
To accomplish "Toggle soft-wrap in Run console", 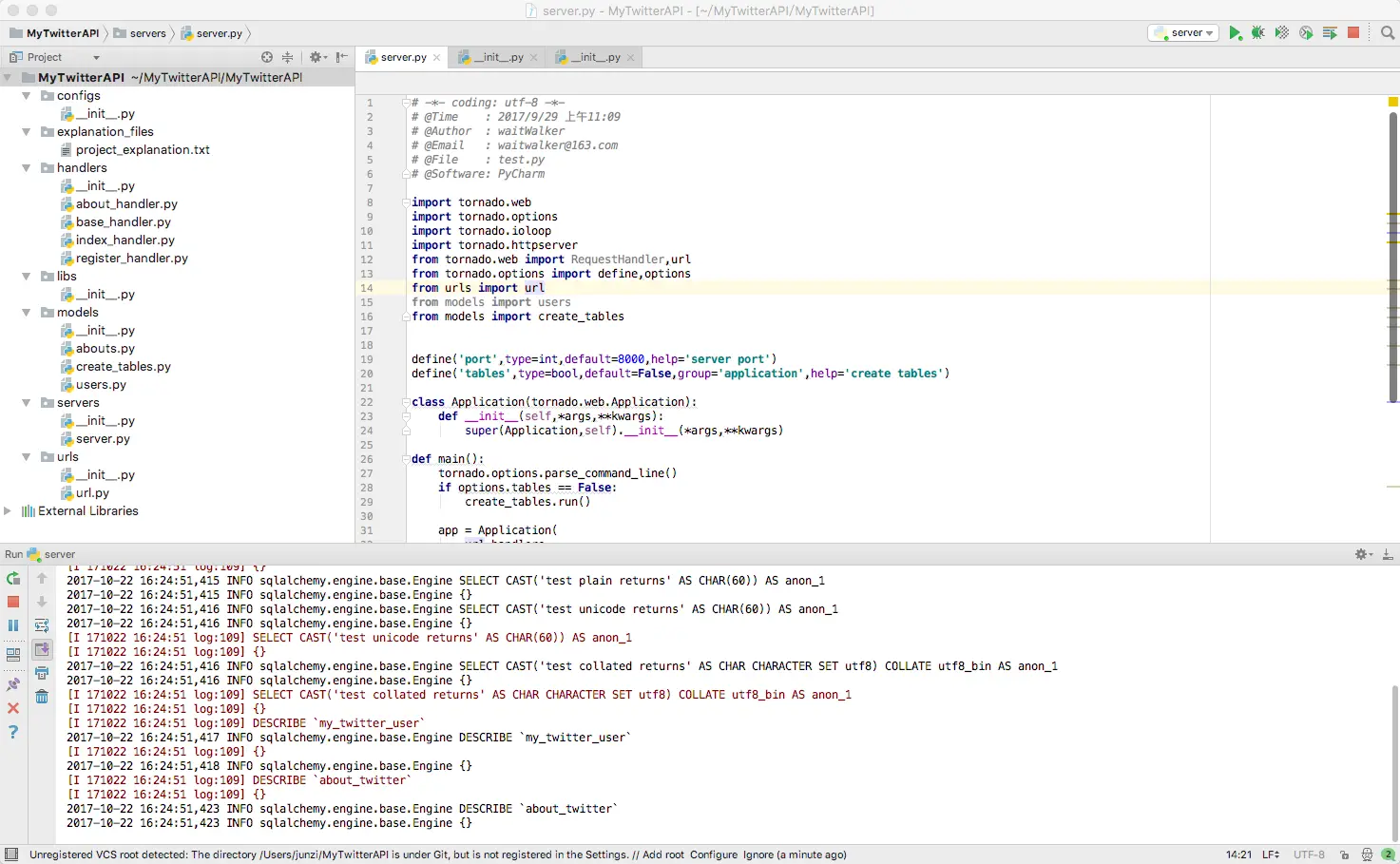I will tap(42, 625).
